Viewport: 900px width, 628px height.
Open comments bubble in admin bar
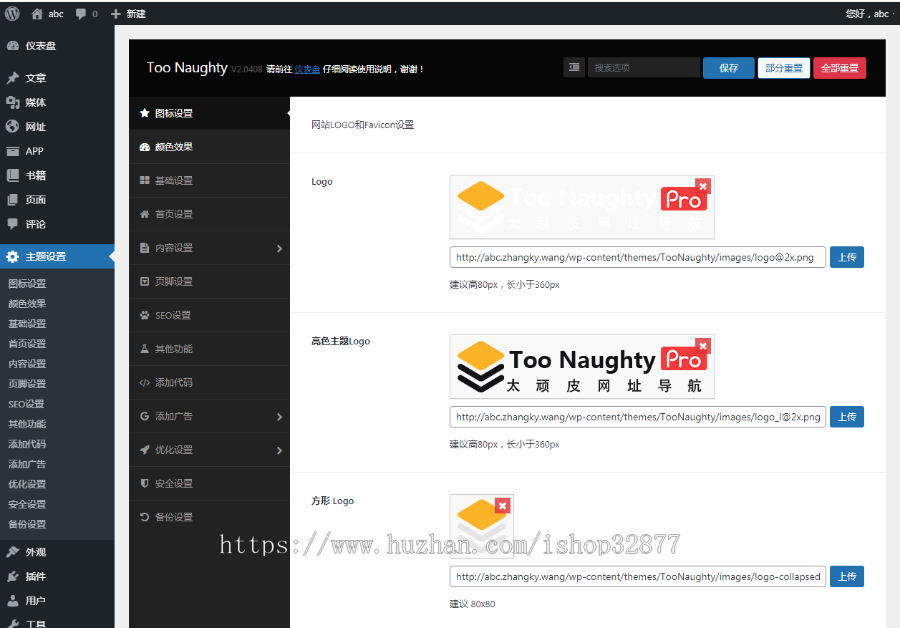coord(87,14)
